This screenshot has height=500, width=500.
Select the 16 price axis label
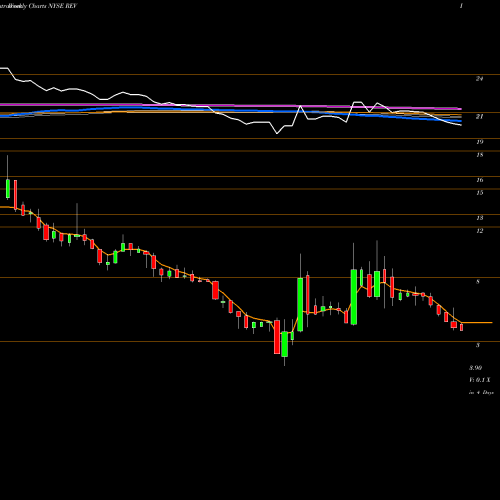tap(479, 180)
